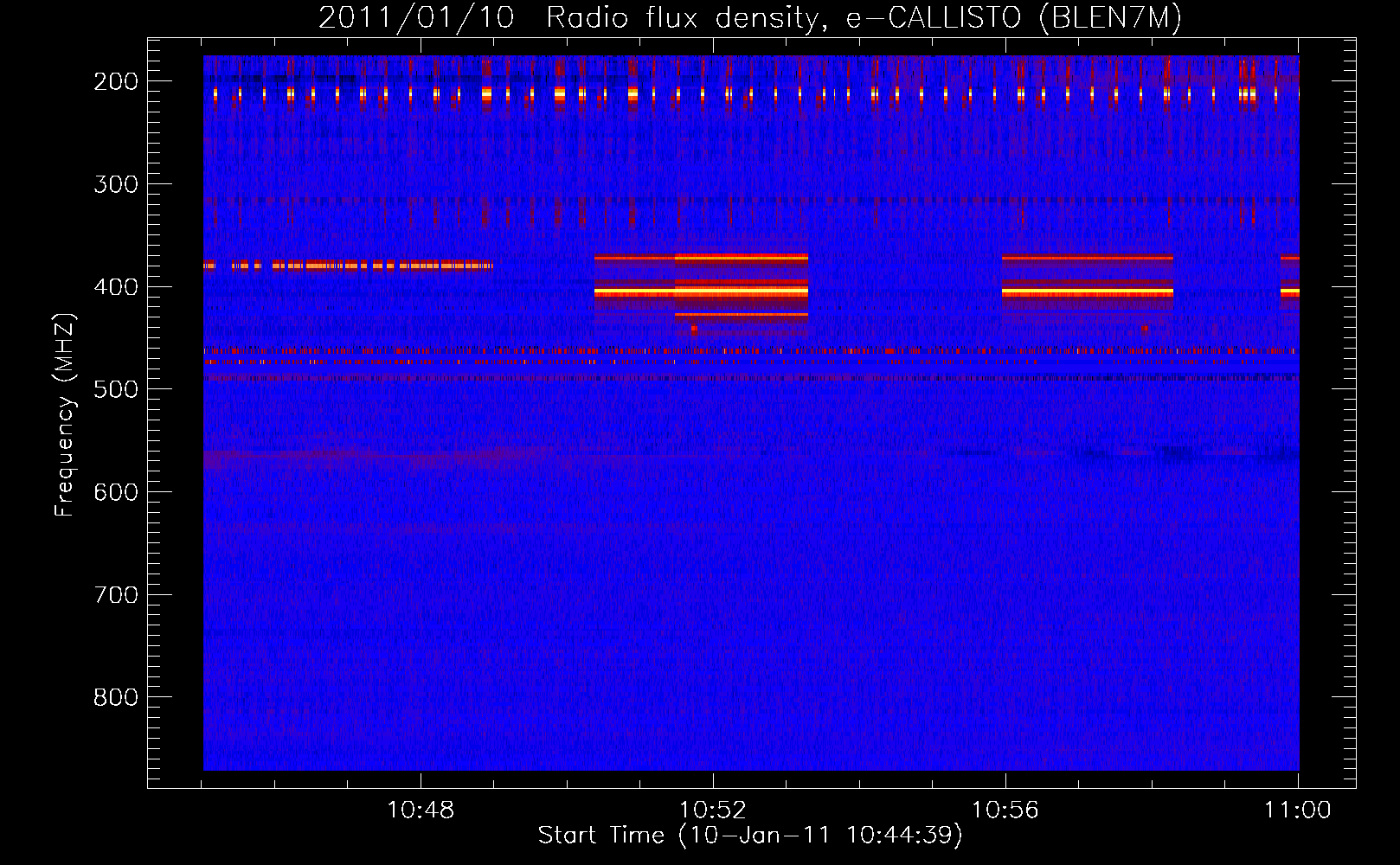Click the "Start Time (10-Jan-11 10:44:39)" label
This screenshot has width=1400, height=865.
750,836
